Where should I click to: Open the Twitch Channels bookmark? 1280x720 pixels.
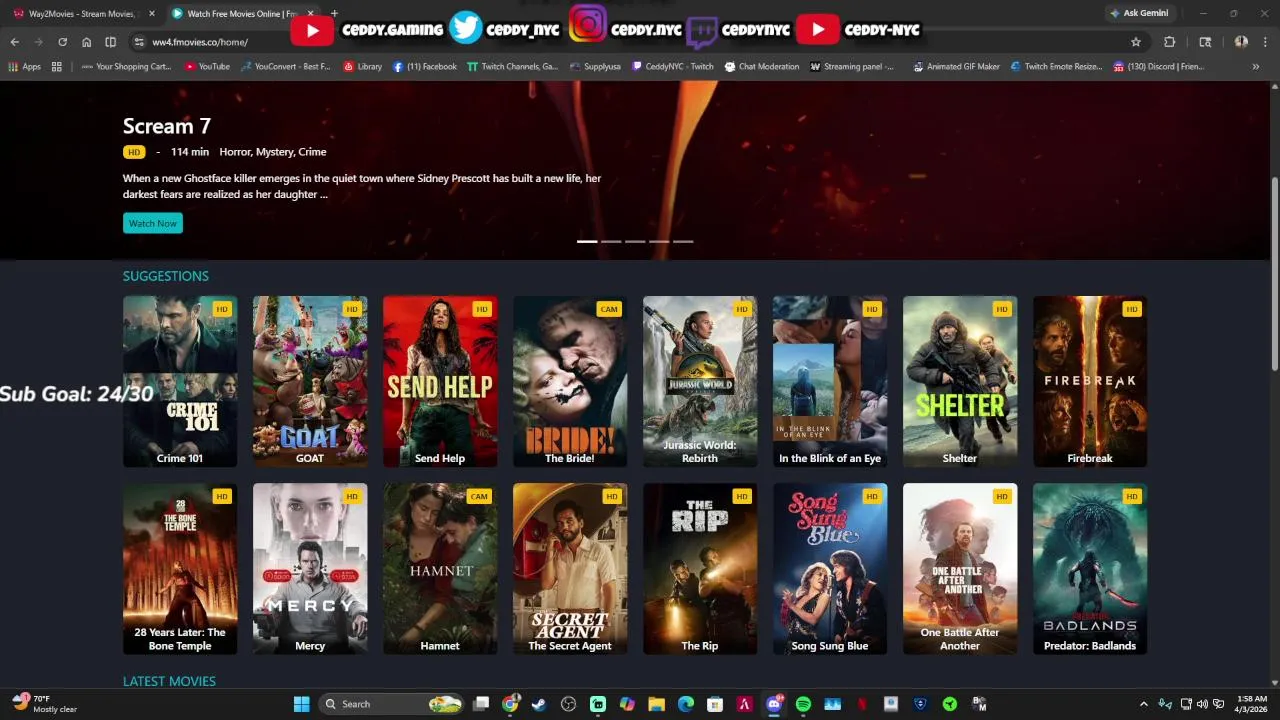point(513,67)
